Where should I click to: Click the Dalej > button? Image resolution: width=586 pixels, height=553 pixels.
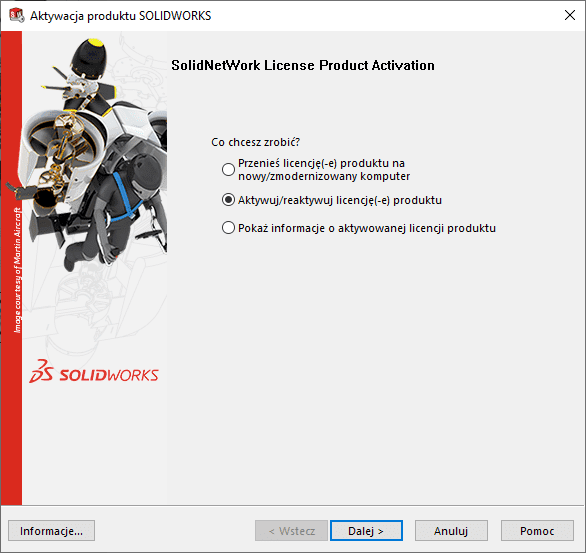tap(366, 531)
